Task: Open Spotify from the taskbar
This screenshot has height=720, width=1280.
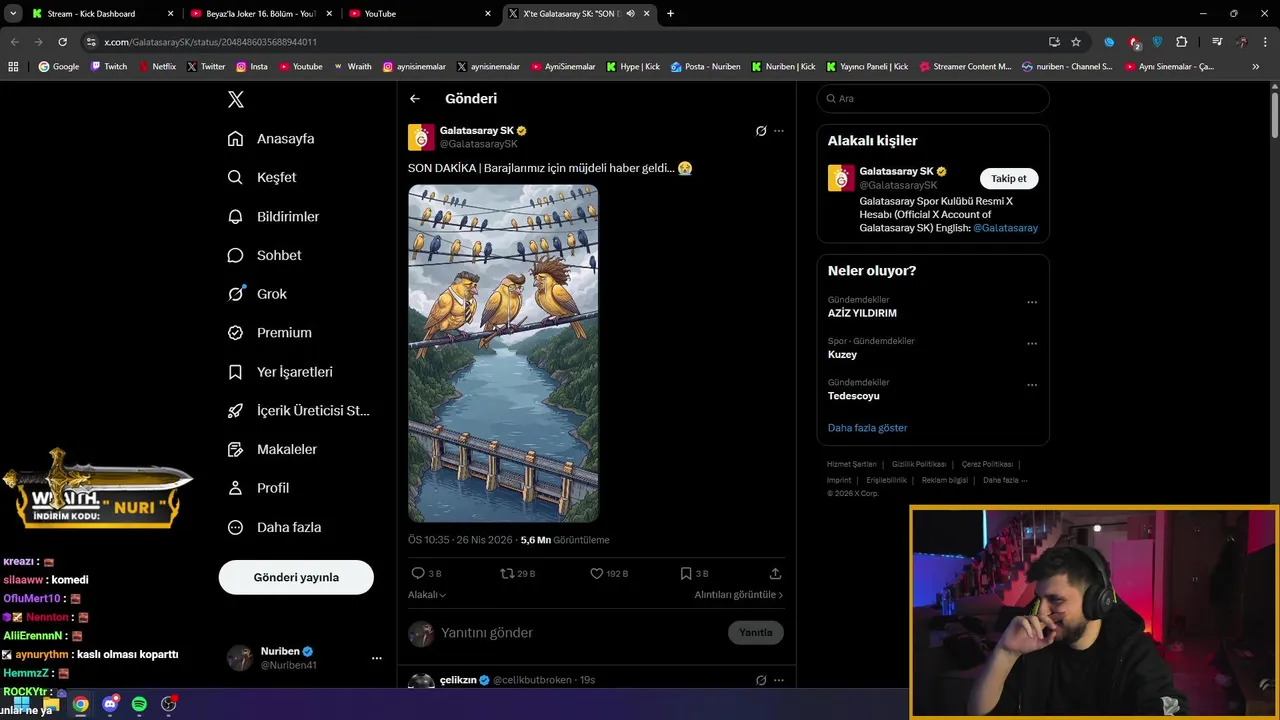Action: click(x=139, y=704)
